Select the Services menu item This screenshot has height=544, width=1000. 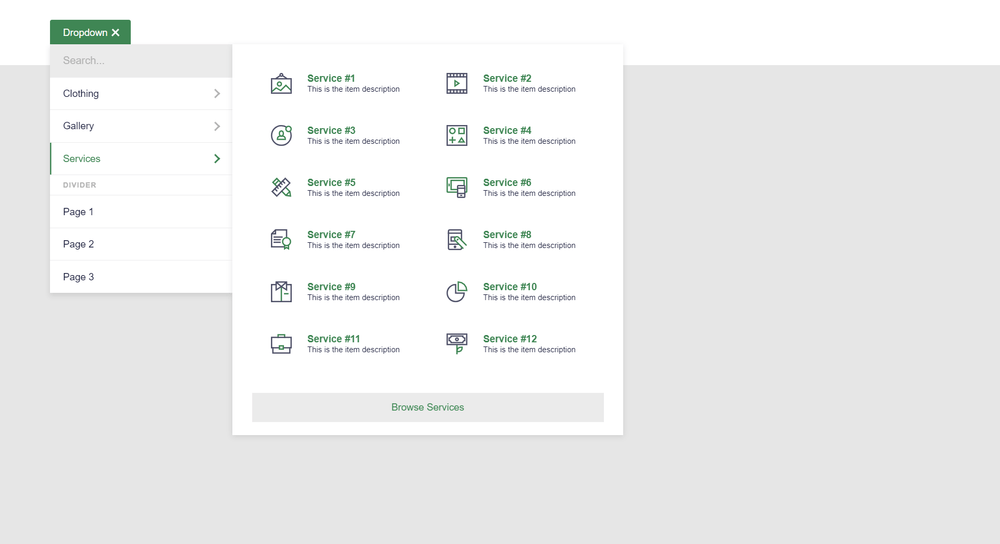click(141, 159)
